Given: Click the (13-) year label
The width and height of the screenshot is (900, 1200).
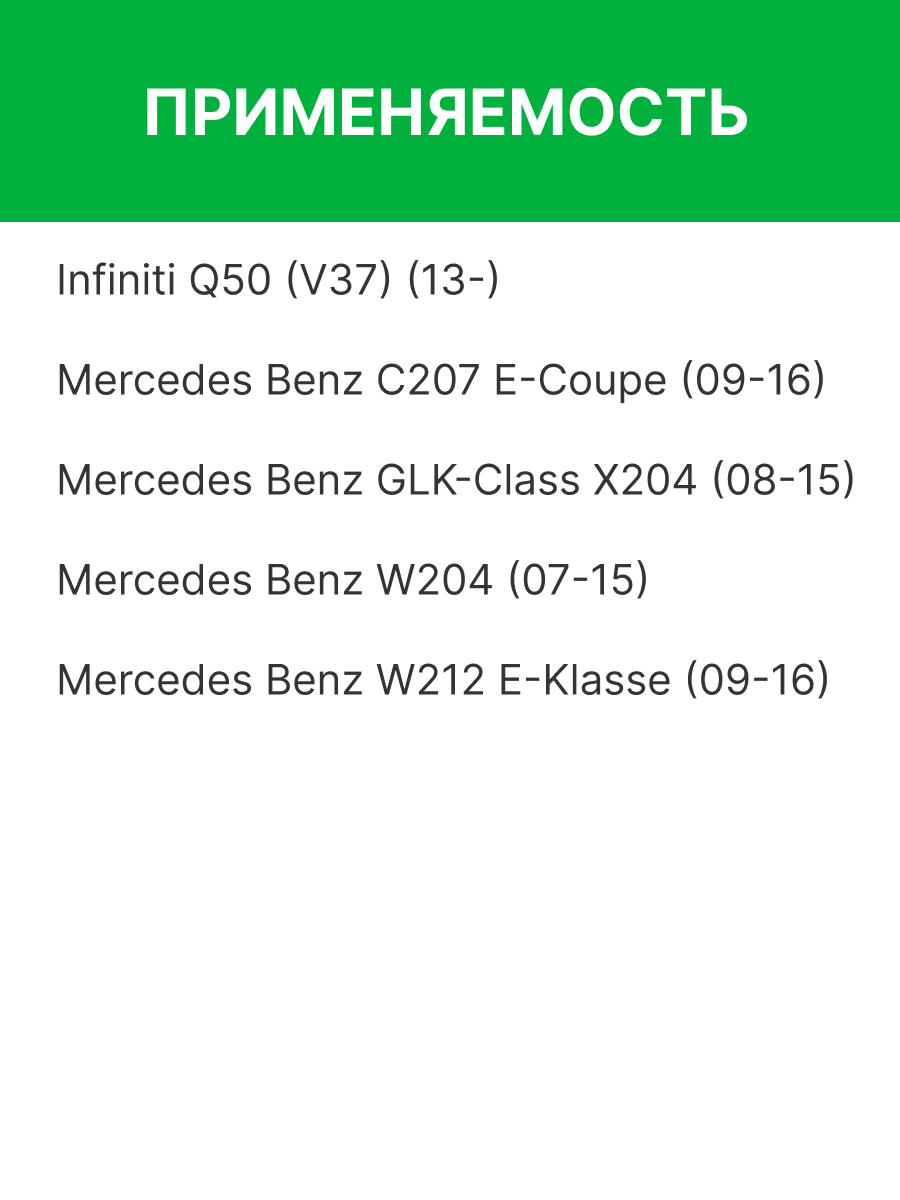Looking at the screenshot, I should pos(453,281).
